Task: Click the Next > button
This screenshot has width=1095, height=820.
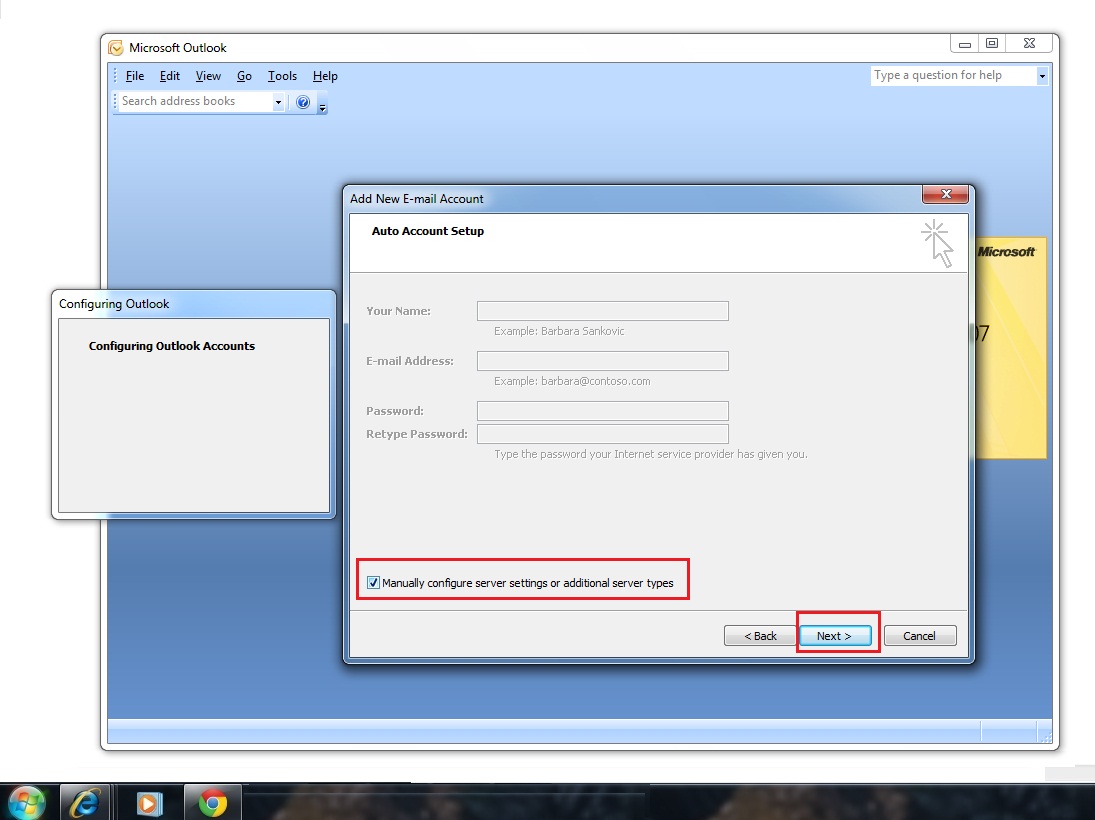Action: [835, 636]
